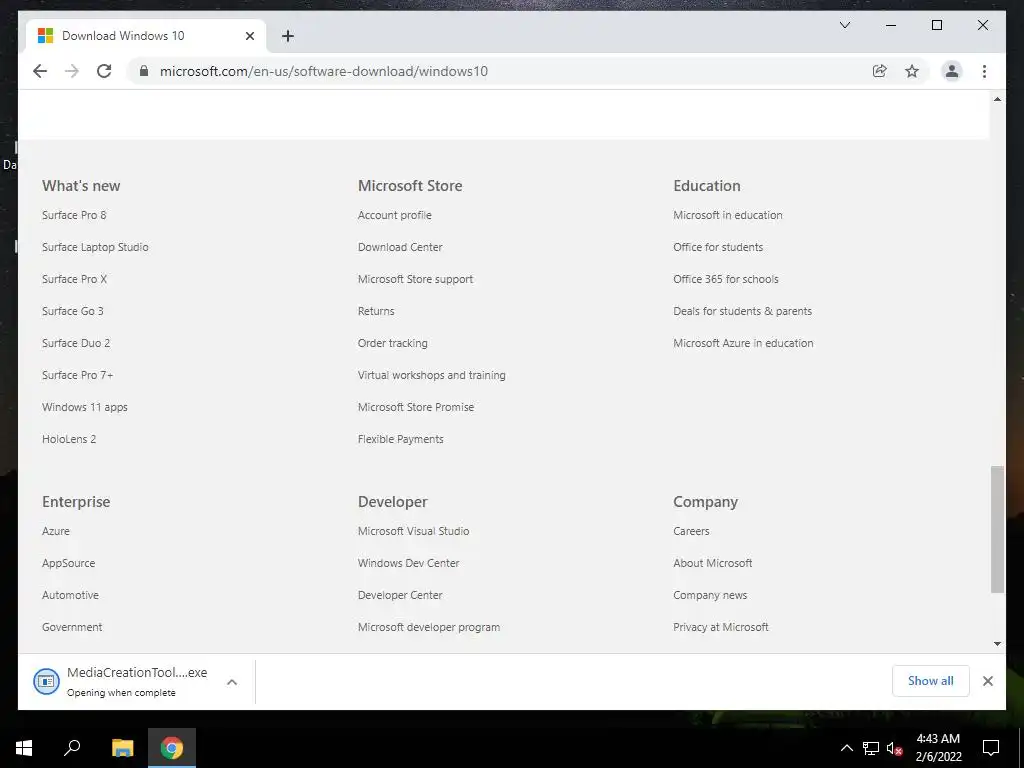Click the Chrome taskbar icon

(x=172, y=748)
